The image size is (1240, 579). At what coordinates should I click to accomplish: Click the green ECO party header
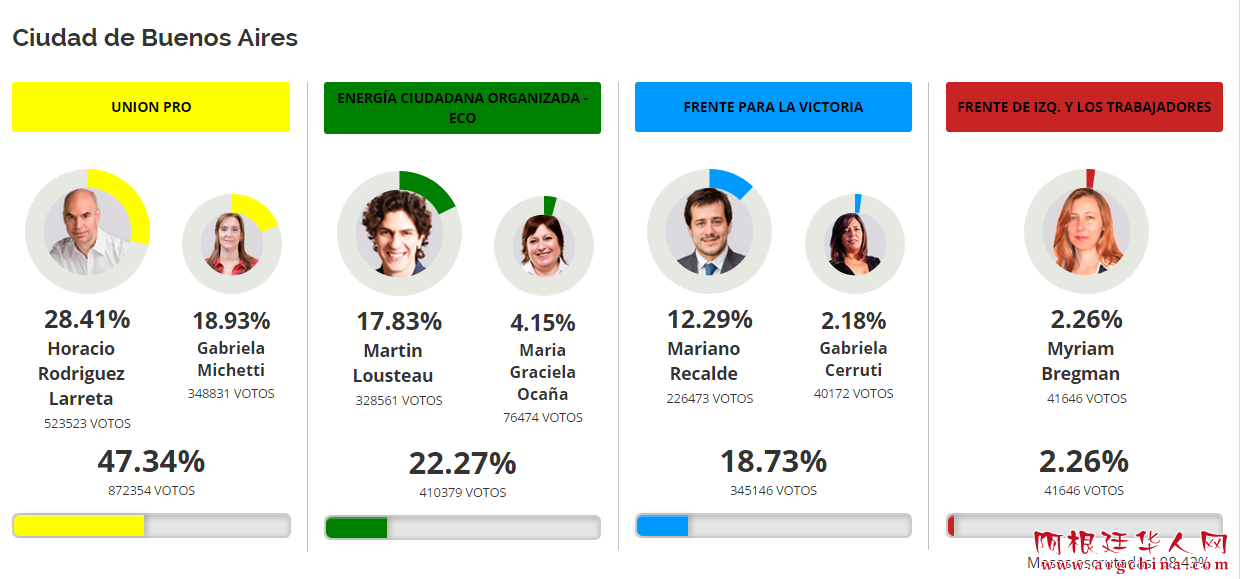[462, 108]
